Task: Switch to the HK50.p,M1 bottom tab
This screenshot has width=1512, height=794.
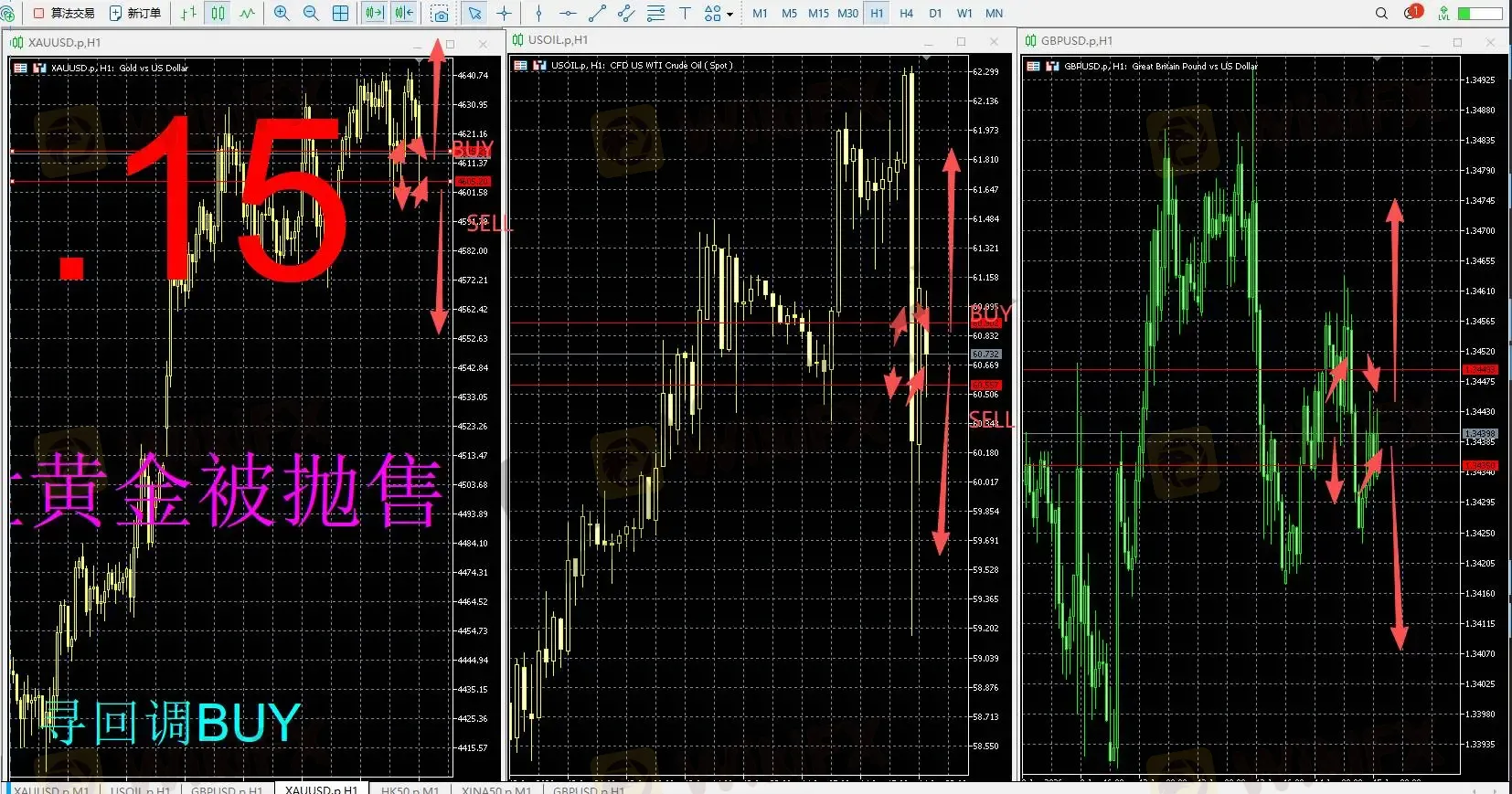Action: point(410,789)
